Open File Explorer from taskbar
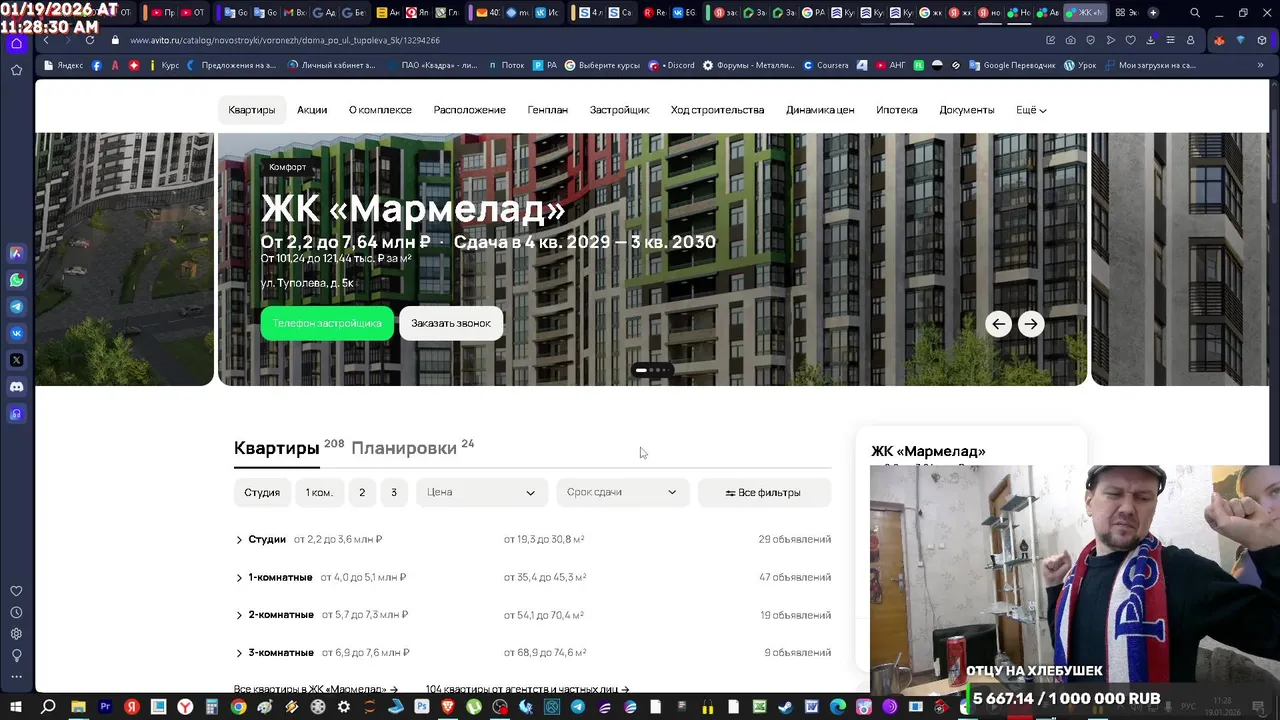Image resolution: width=1280 pixels, height=720 pixels. tap(78, 706)
